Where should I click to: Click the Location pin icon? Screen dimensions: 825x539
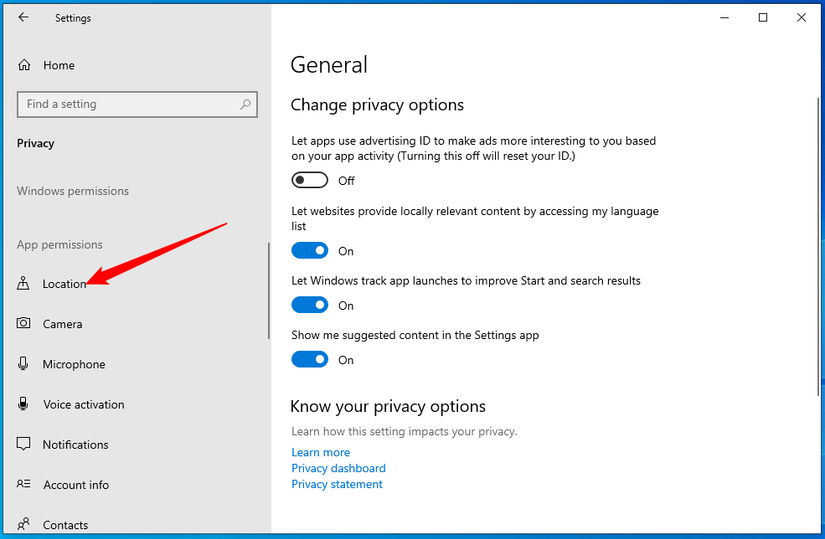[x=24, y=284]
